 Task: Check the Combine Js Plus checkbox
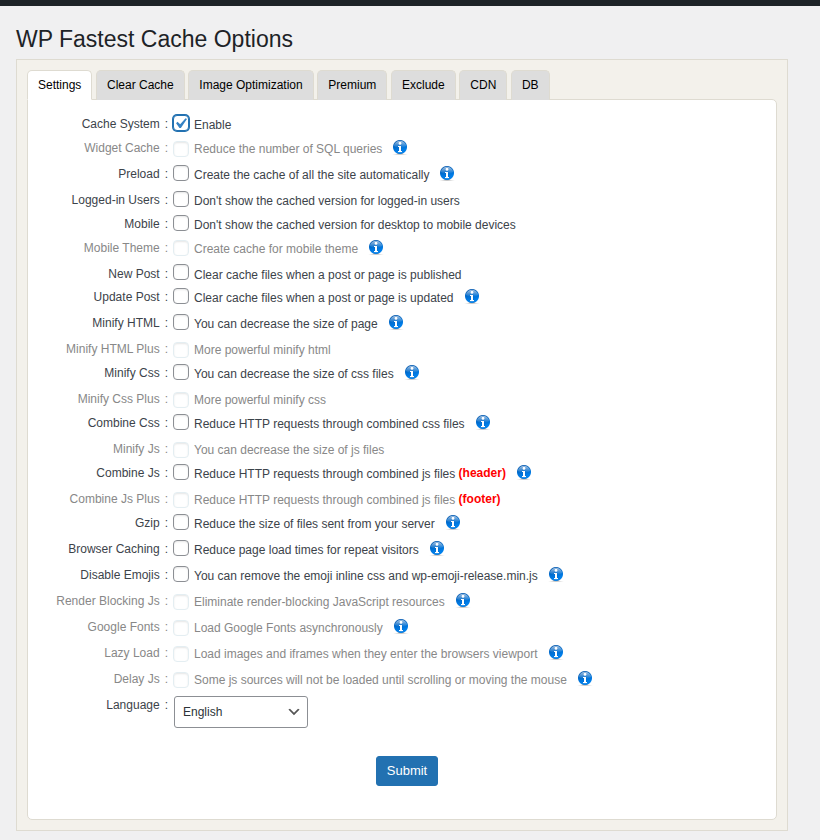(x=181, y=500)
